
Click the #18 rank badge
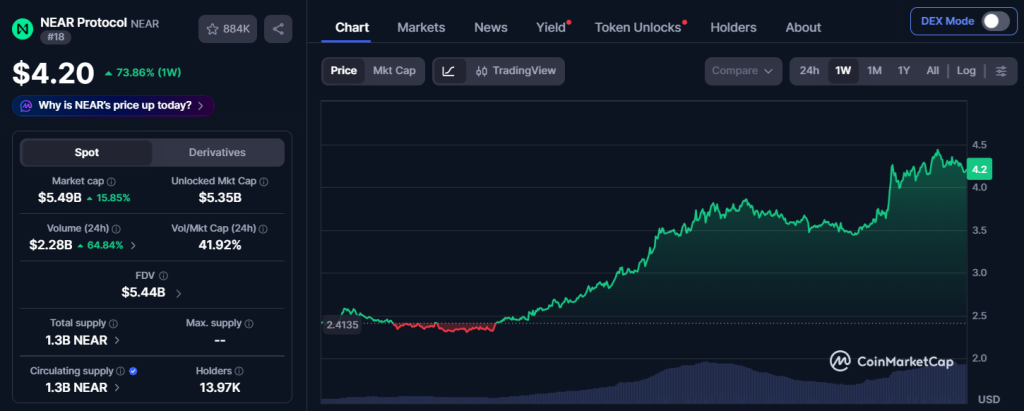(56, 37)
